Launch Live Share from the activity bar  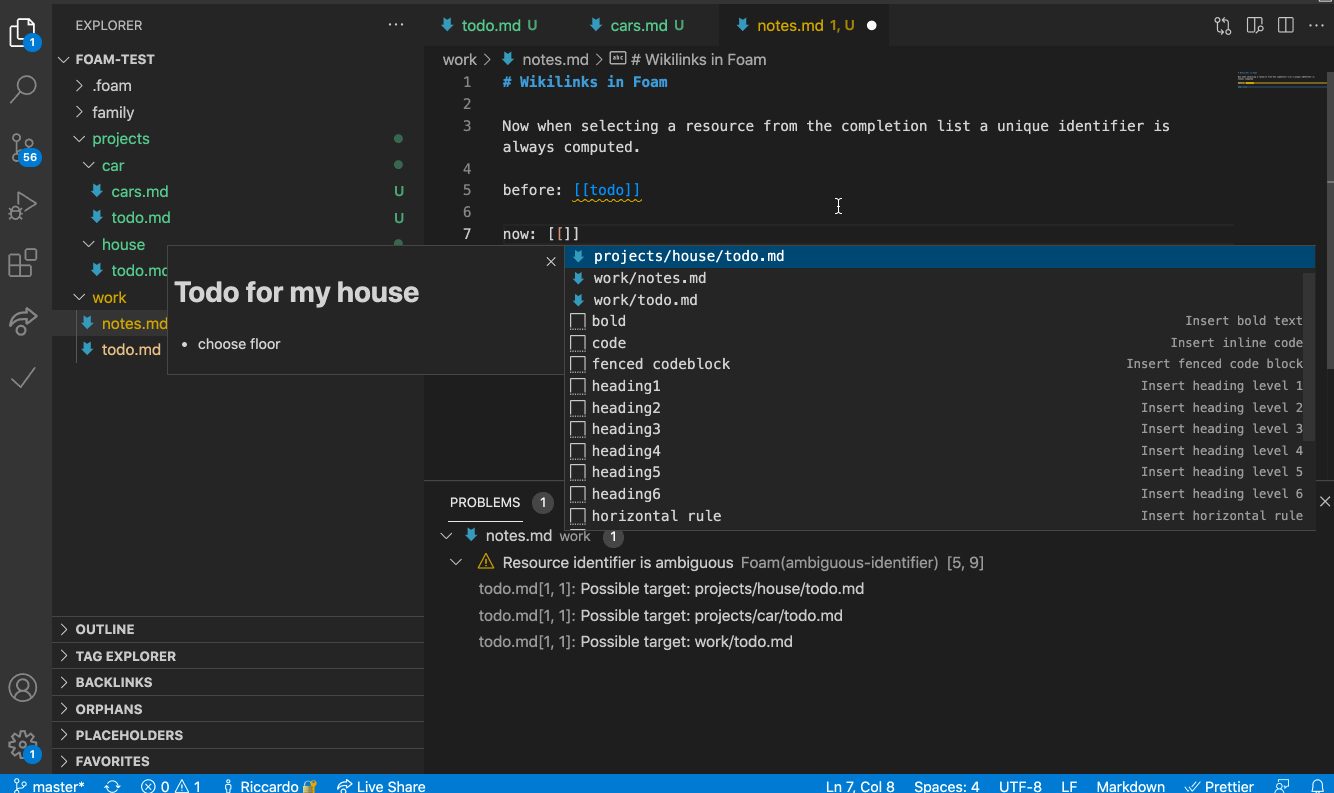[22, 320]
